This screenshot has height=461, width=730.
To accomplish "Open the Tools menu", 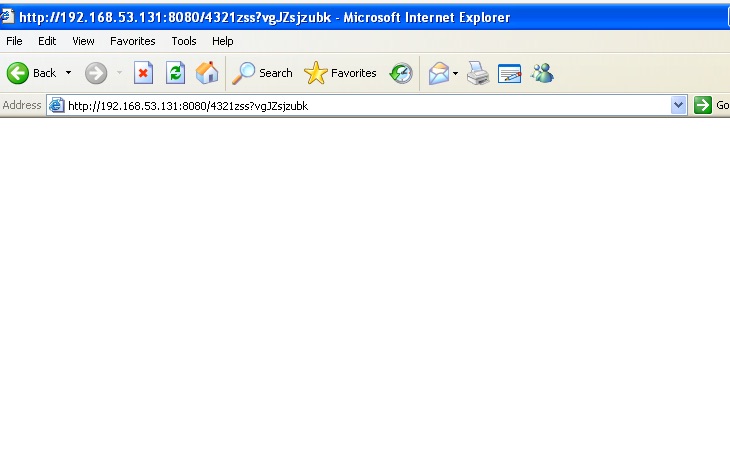I will click(184, 41).
